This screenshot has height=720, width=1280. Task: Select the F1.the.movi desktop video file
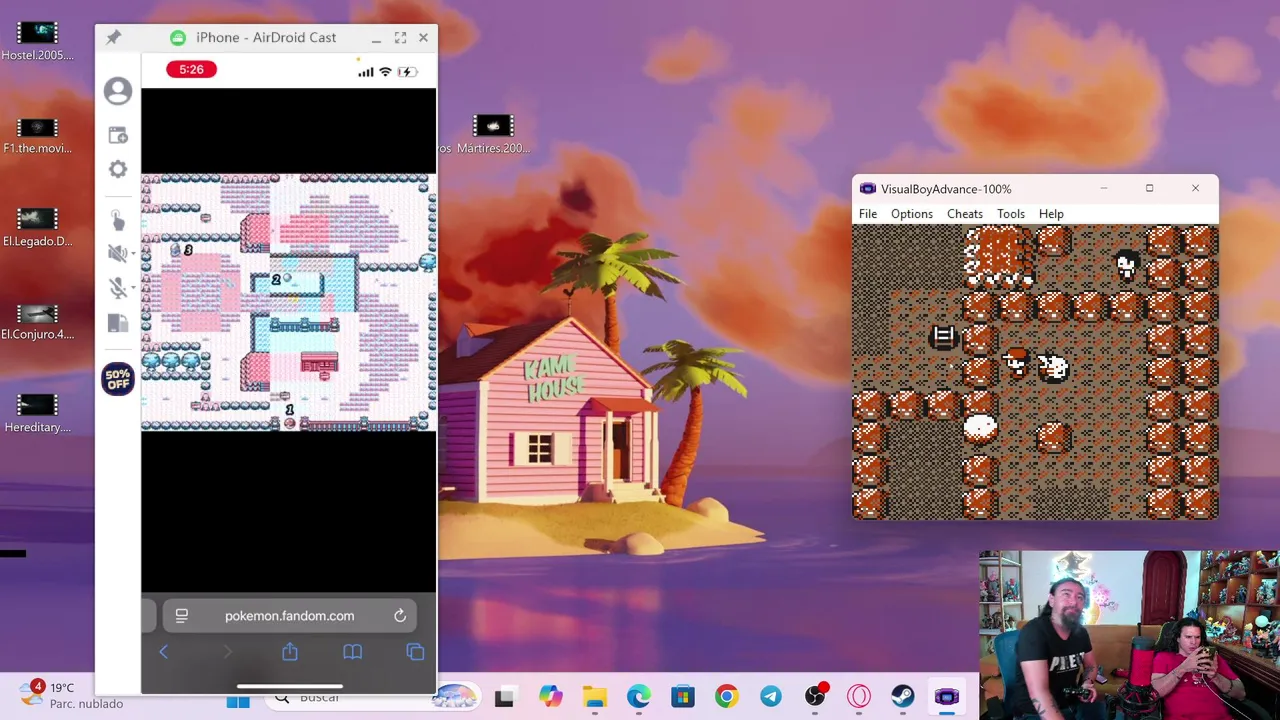(x=37, y=135)
